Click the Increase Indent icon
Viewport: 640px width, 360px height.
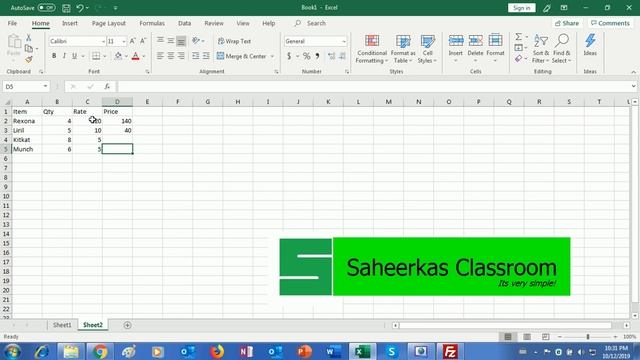pos(206,56)
